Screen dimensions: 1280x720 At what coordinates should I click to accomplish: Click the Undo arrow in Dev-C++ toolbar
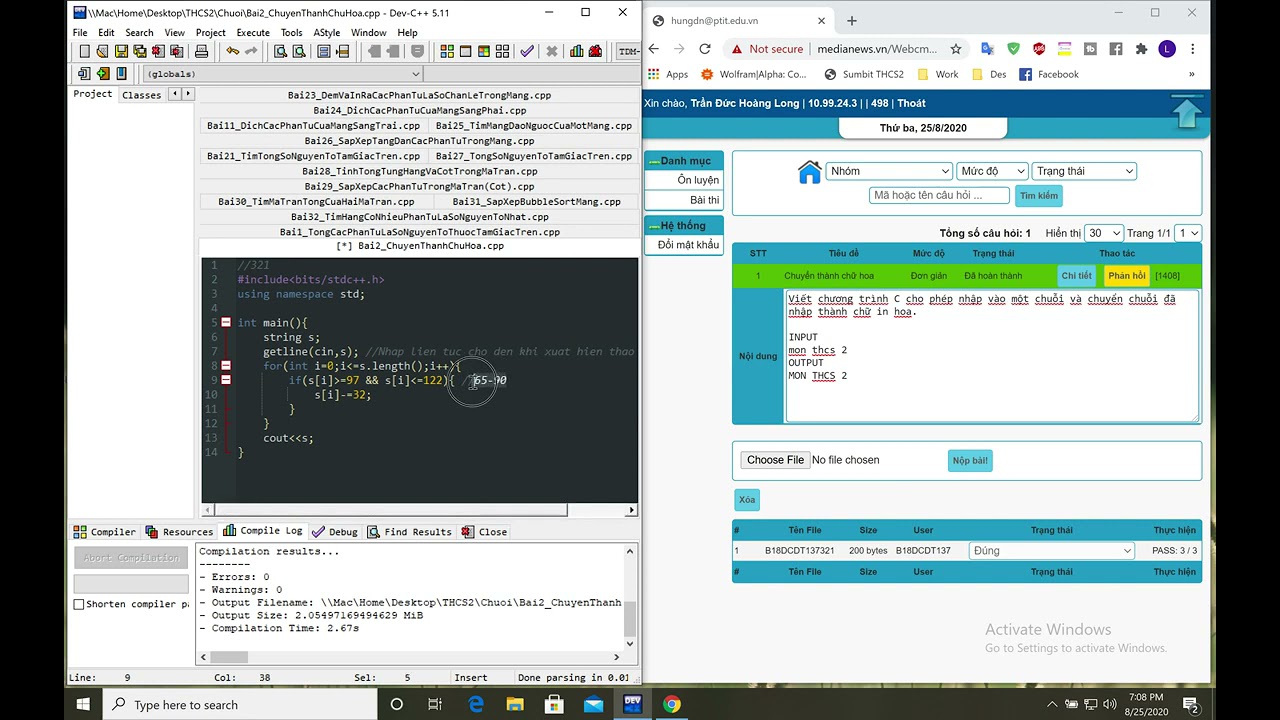(233, 52)
